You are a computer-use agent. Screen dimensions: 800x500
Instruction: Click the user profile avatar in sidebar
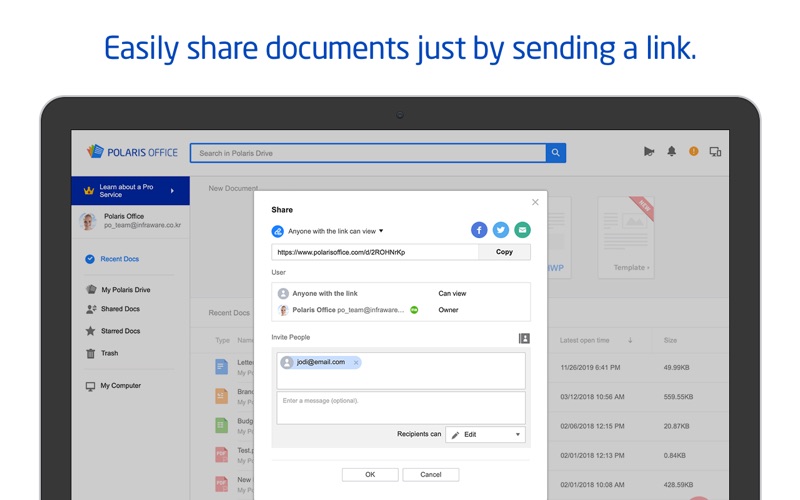click(88, 221)
